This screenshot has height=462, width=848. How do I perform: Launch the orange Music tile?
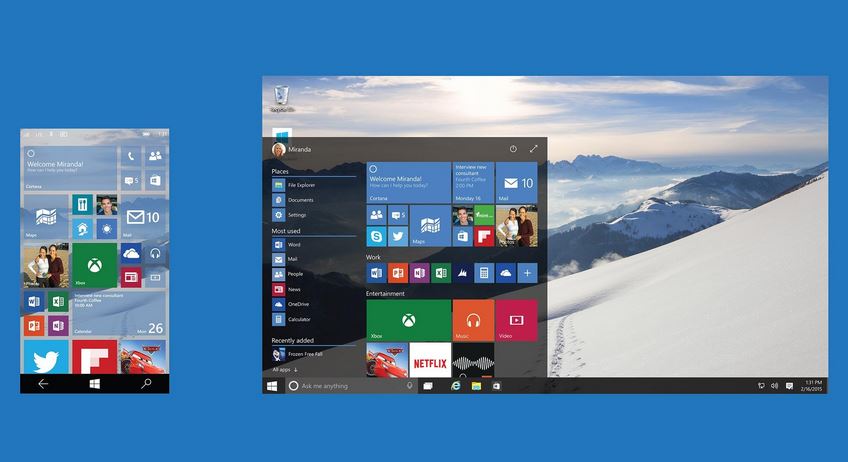coord(473,320)
